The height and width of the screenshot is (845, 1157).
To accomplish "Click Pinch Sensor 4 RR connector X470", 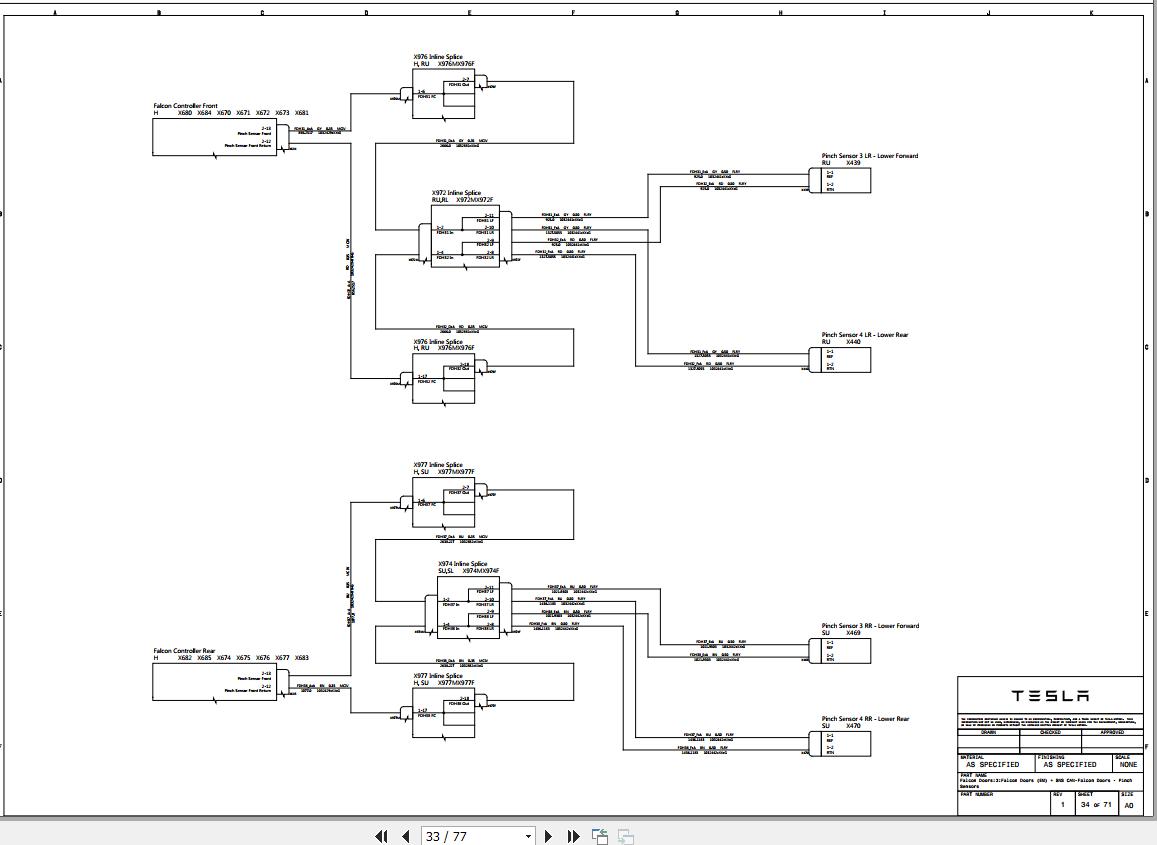I will [840, 743].
